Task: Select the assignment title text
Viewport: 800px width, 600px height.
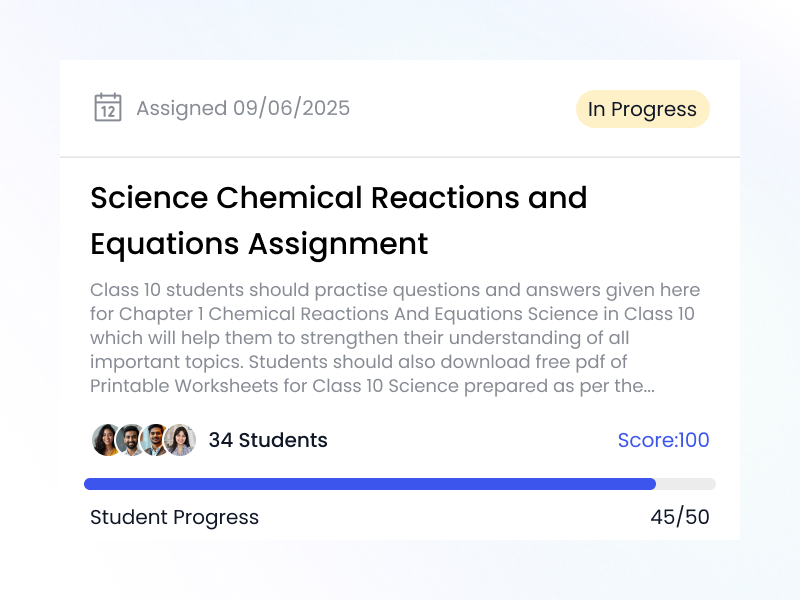Action: (338, 220)
